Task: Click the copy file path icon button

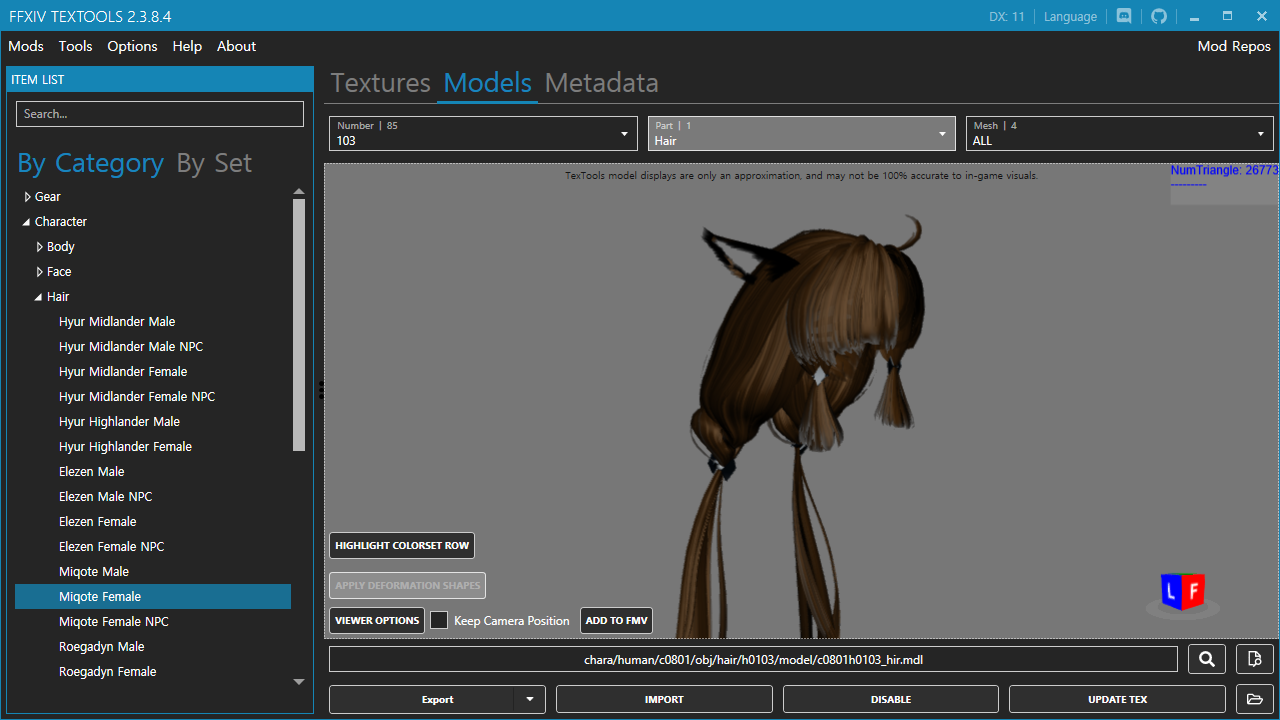Action: (x=1255, y=659)
